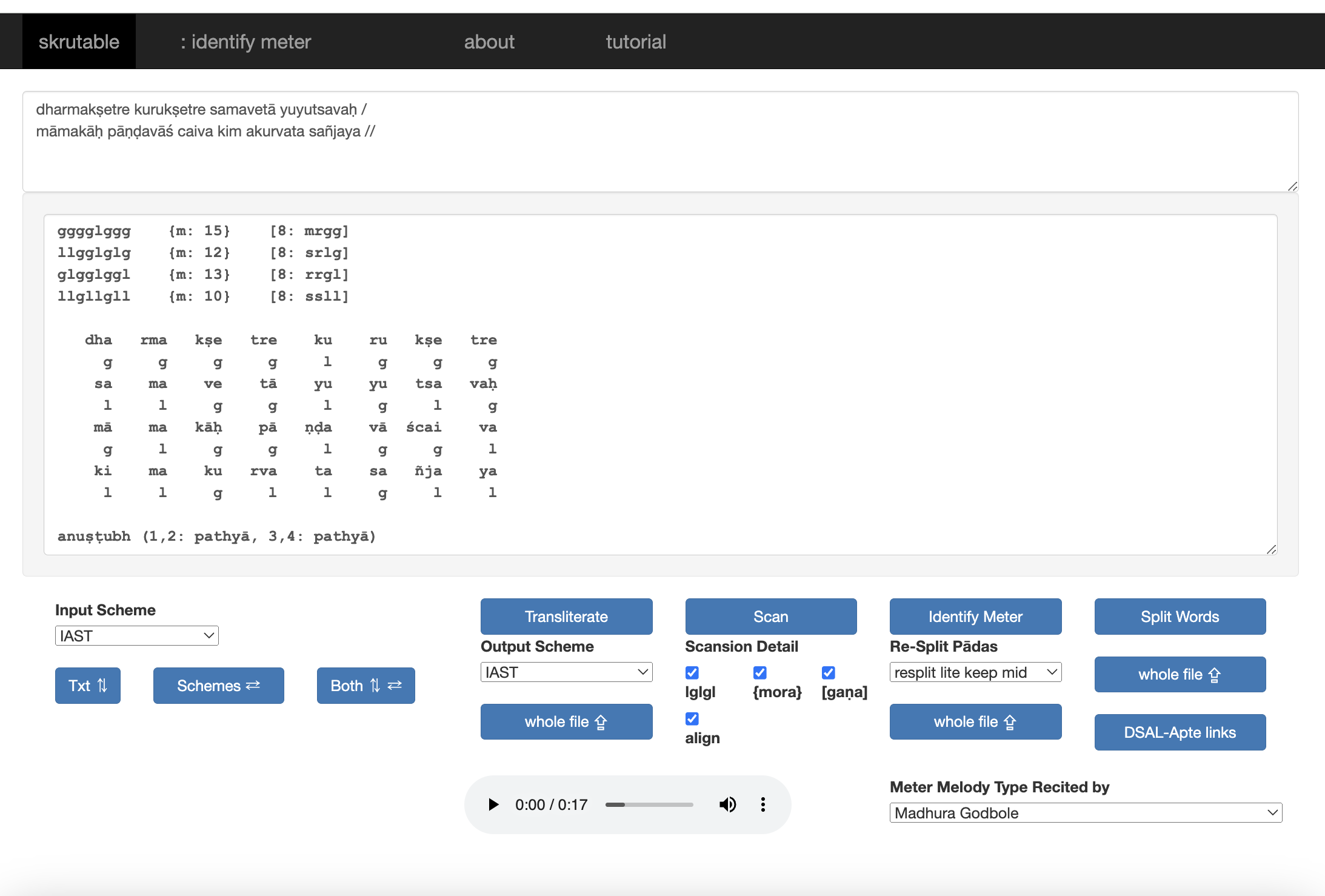The width and height of the screenshot is (1325, 896).
Task: Click Schemes swap arrows button
Action: (x=218, y=686)
